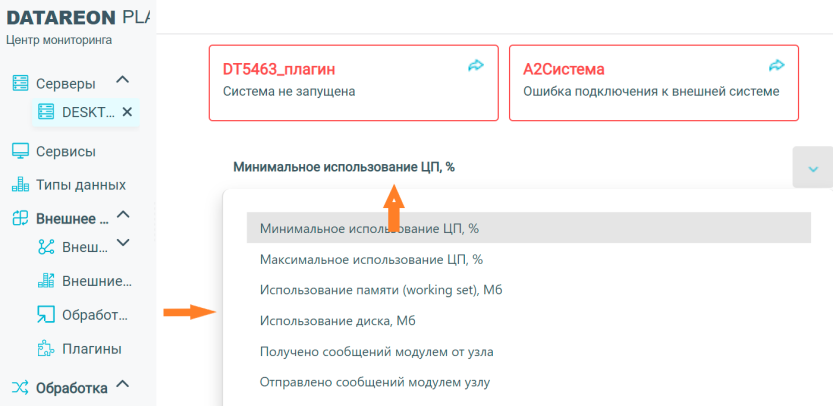The width and height of the screenshot is (833, 406).
Task: Click the Типы данных chart icon
Action: (19, 185)
